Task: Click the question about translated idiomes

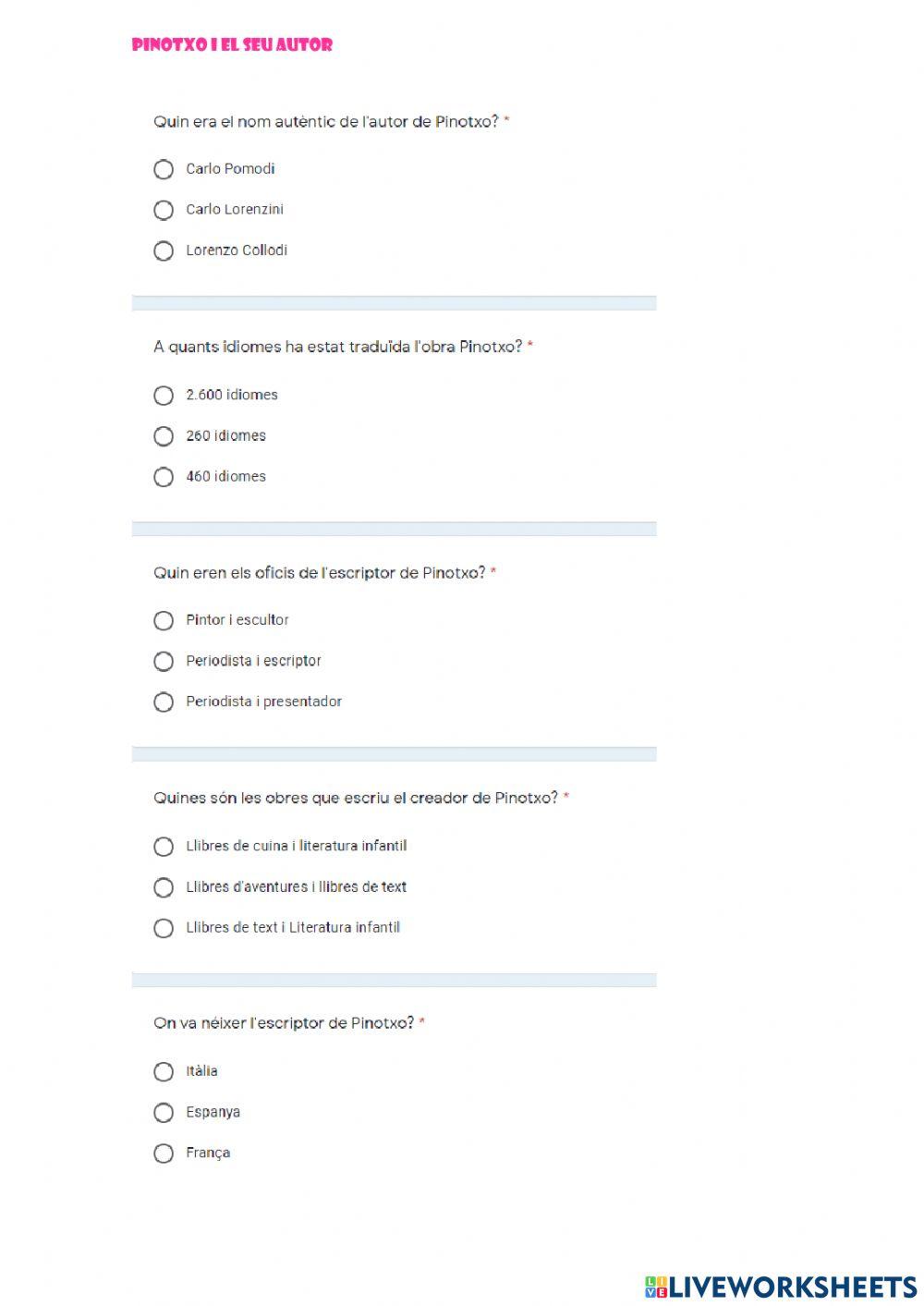Action: point(337,347)
